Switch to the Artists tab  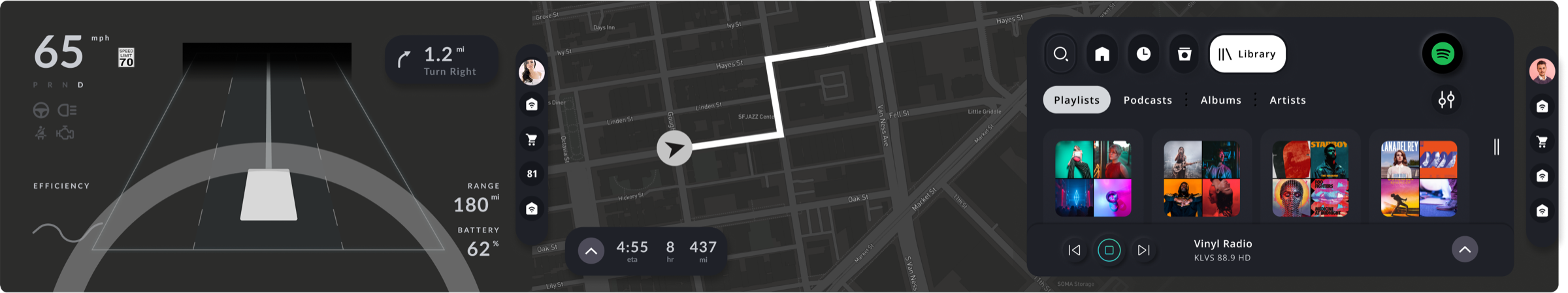coord(1288,100)
